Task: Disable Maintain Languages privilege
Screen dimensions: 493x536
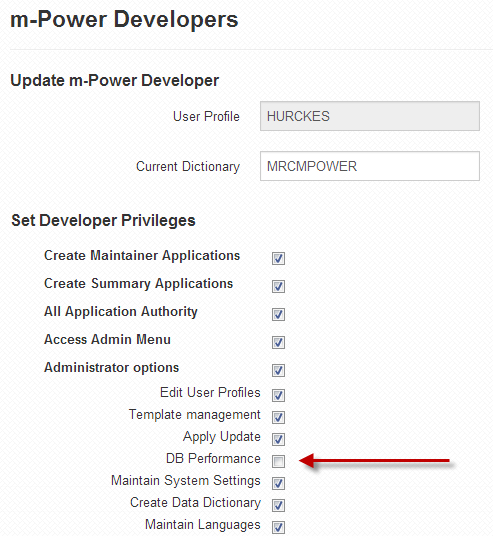Action: [x=278, y=527]
